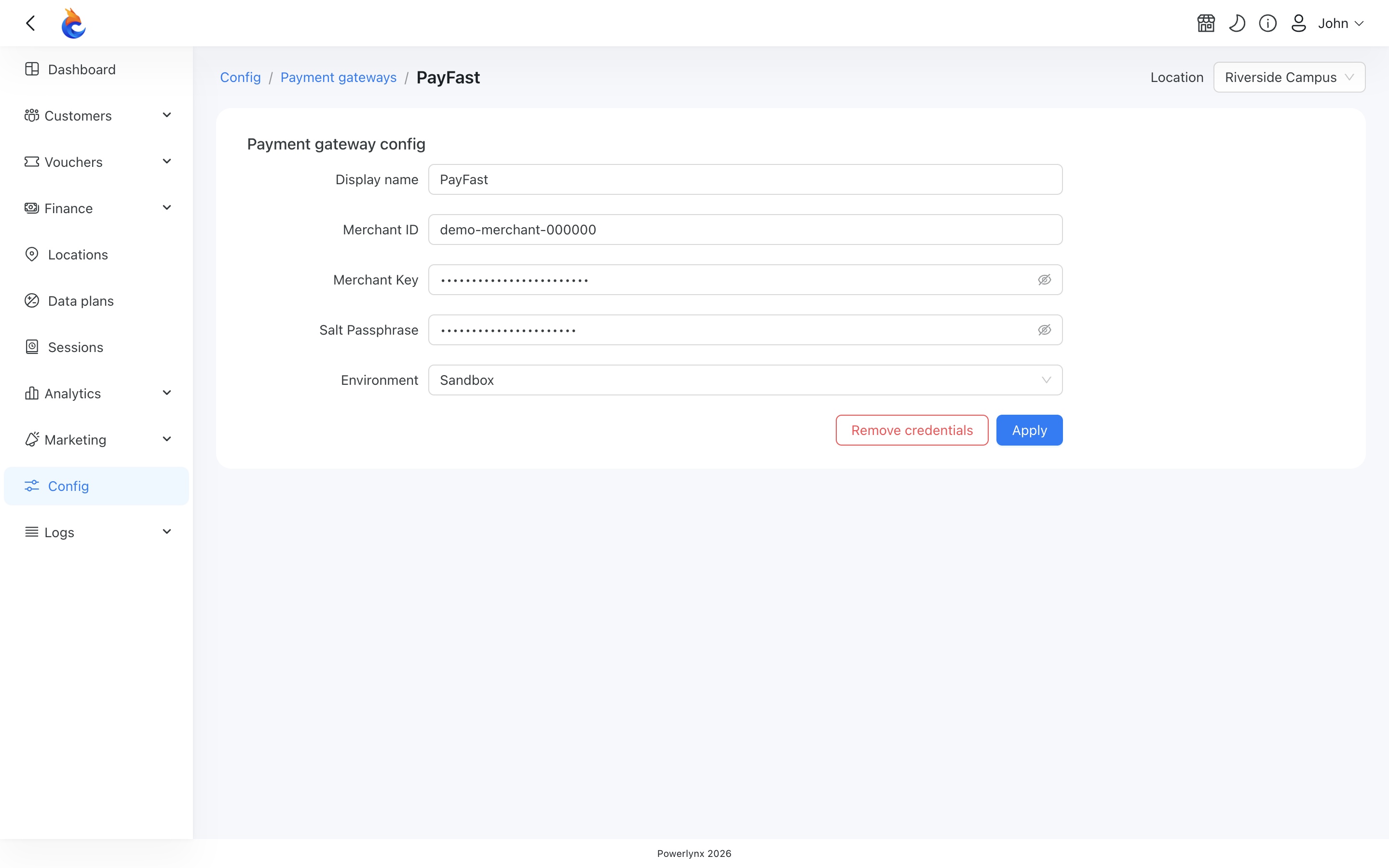Click the Dashboard grid icon
The image size is (1389, 868).
tap(32, 69)
